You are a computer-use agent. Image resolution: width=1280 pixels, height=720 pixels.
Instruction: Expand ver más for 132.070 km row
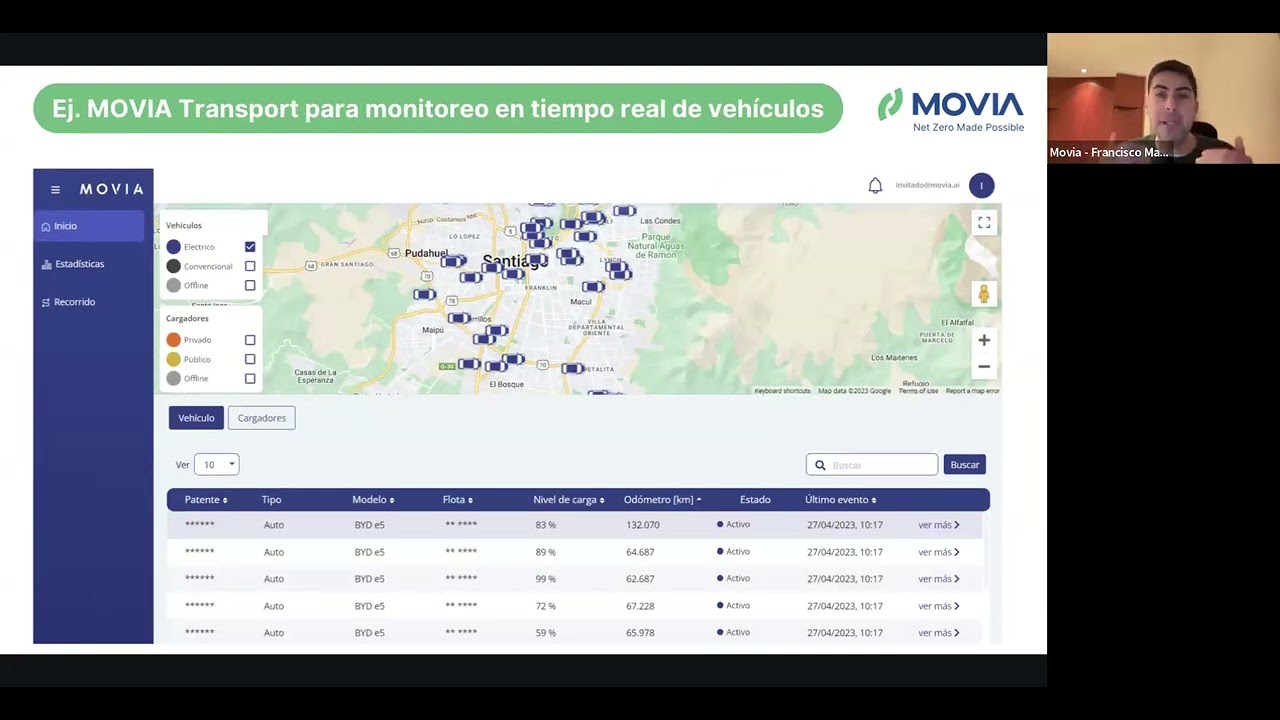939,525
